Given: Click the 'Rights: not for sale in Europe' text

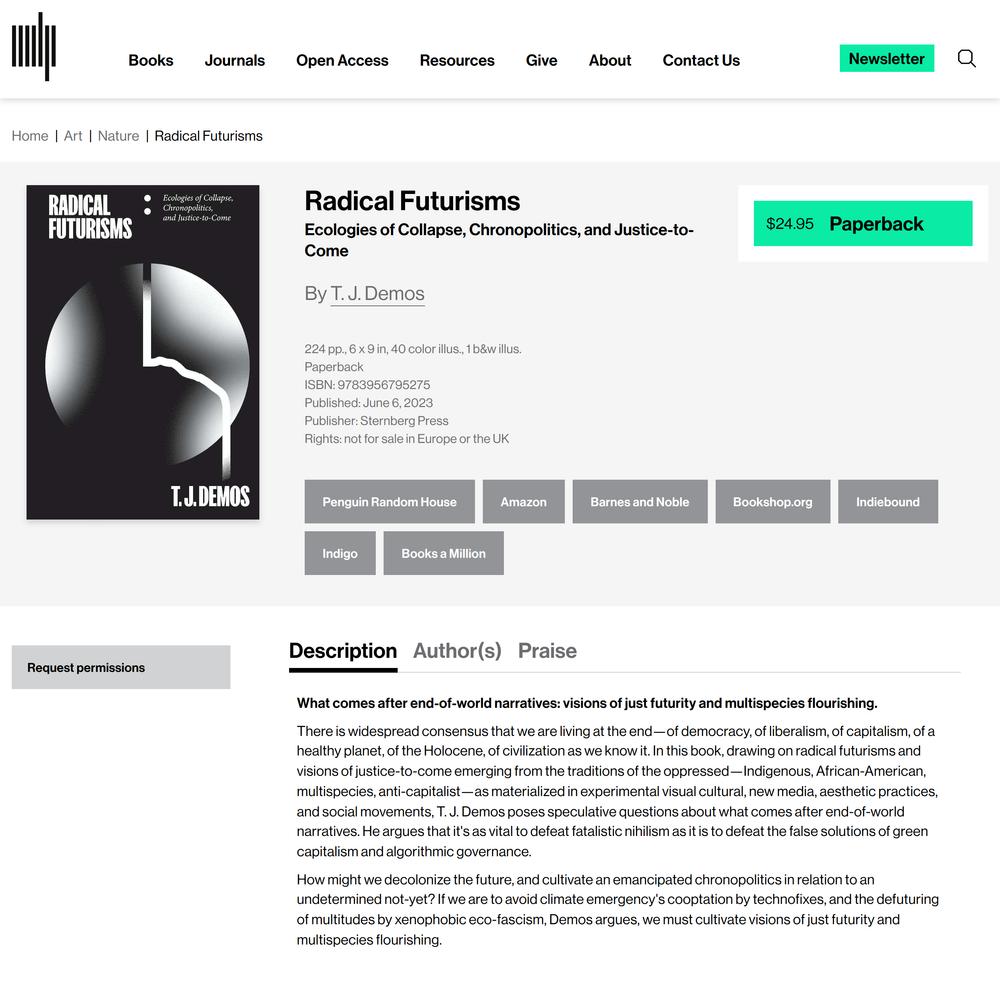Looking at the screenshot, I should (x=407, y=438).
